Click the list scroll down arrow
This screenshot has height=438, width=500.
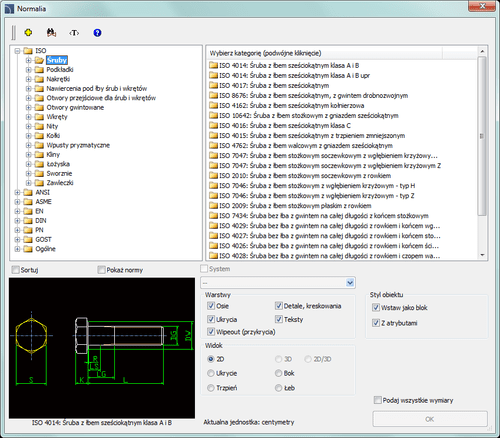point(482,255)
